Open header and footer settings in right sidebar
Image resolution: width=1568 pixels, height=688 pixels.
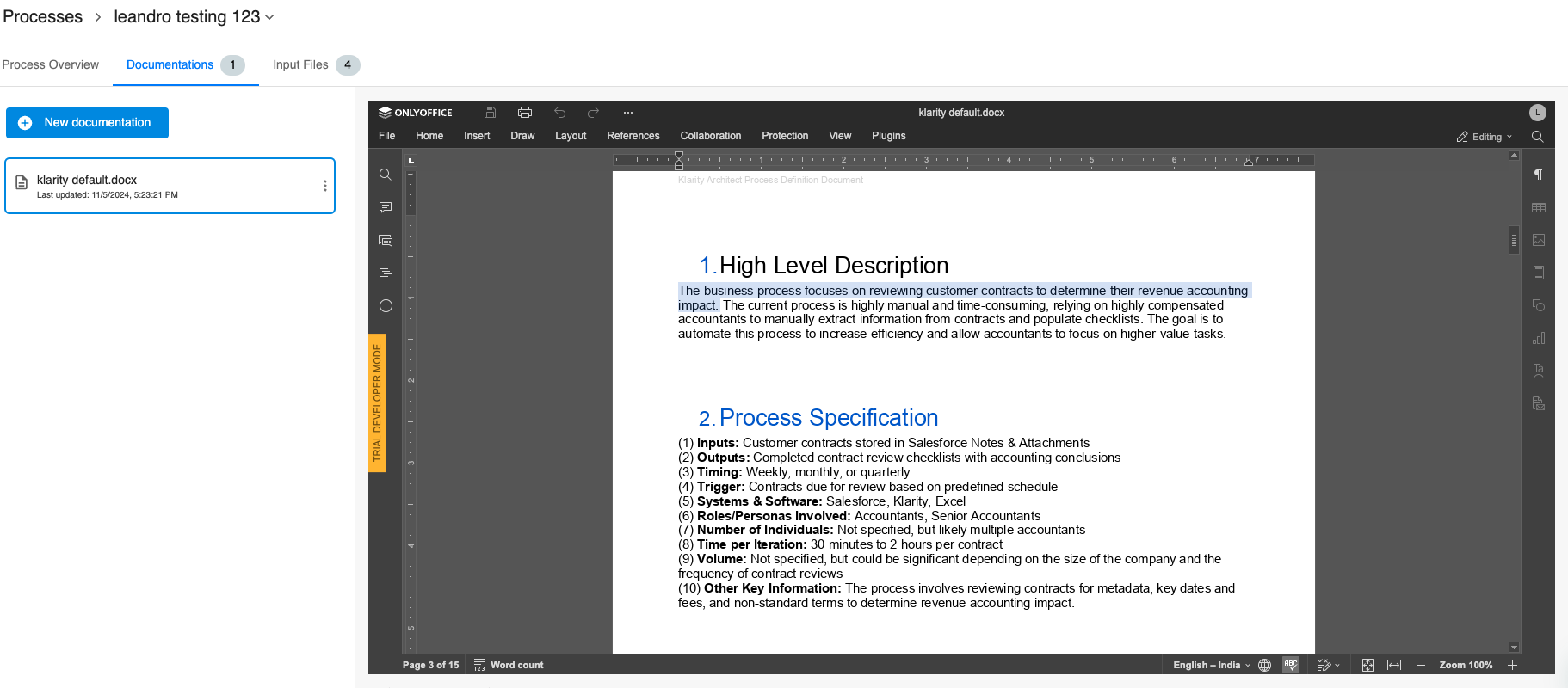1539,273
